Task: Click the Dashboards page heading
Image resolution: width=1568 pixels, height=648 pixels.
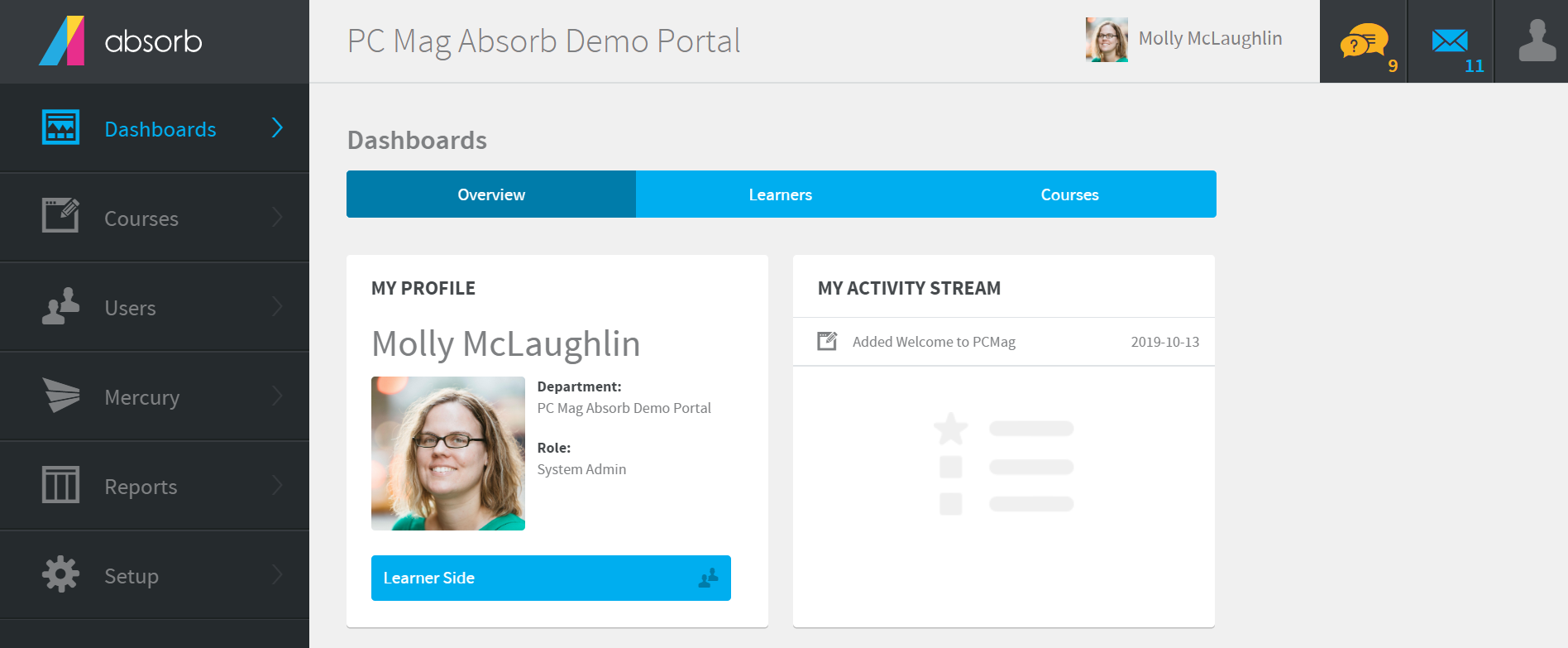Action: coord(417,140)
